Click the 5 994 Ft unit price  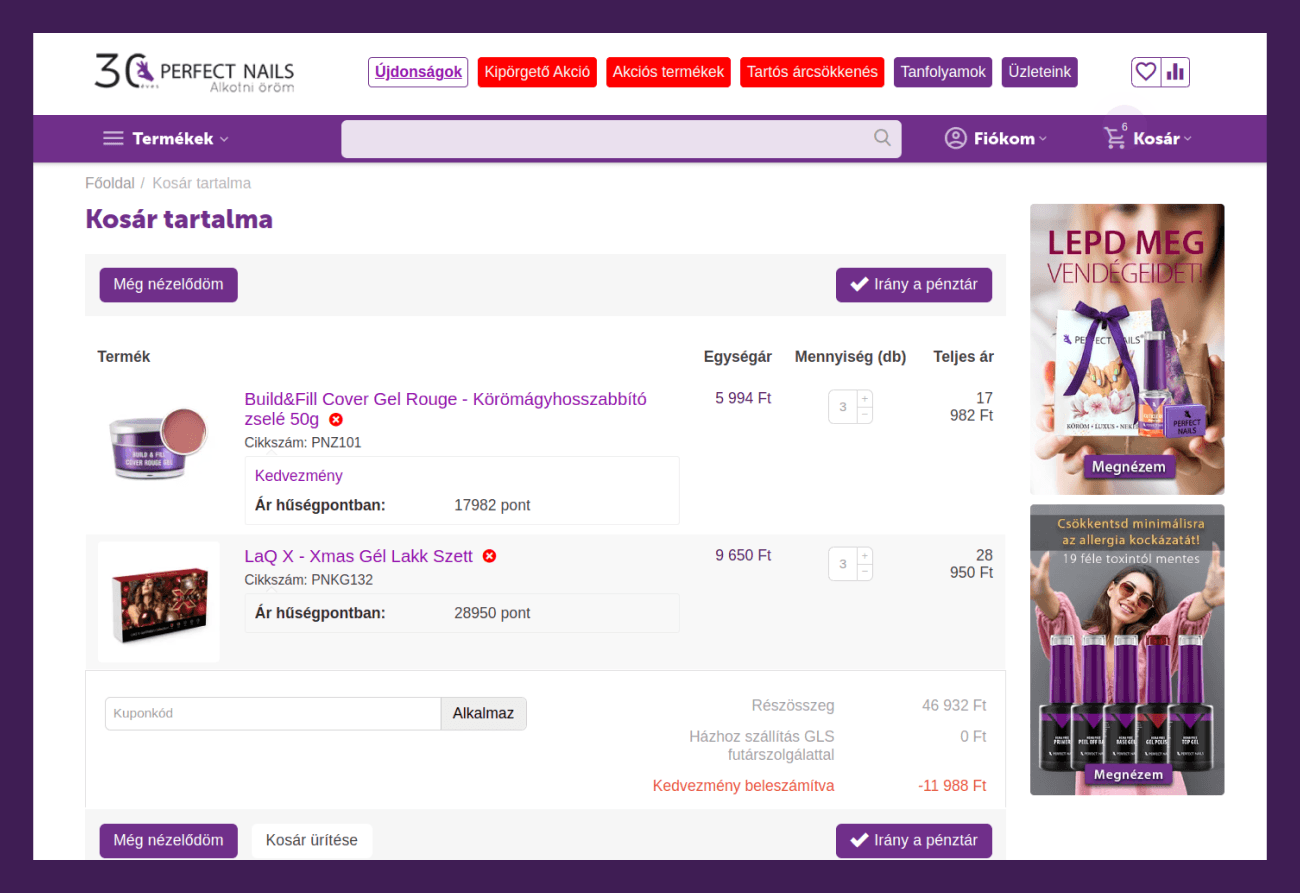pyautogui.click(x=743, y=398)
